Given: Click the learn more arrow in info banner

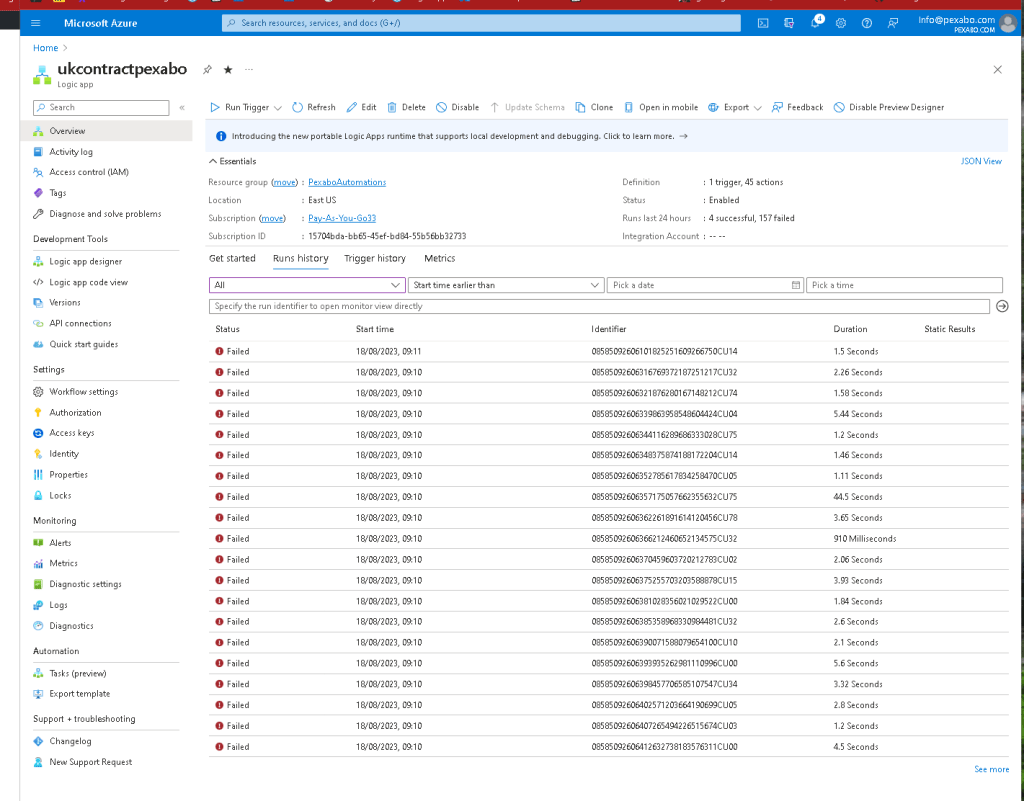Looking at the screenshot, I should 683,136.
